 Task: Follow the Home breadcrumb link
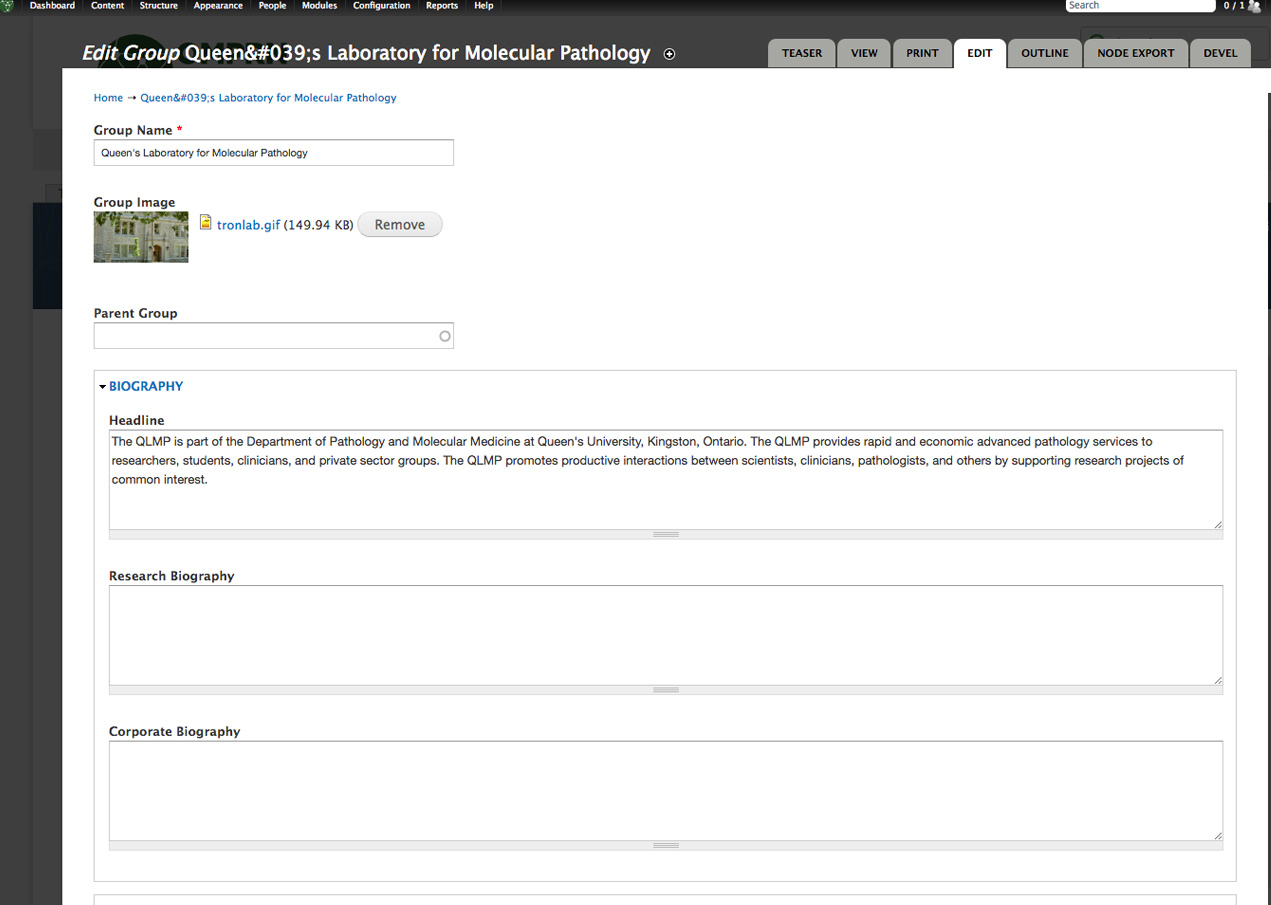(108, 98)
